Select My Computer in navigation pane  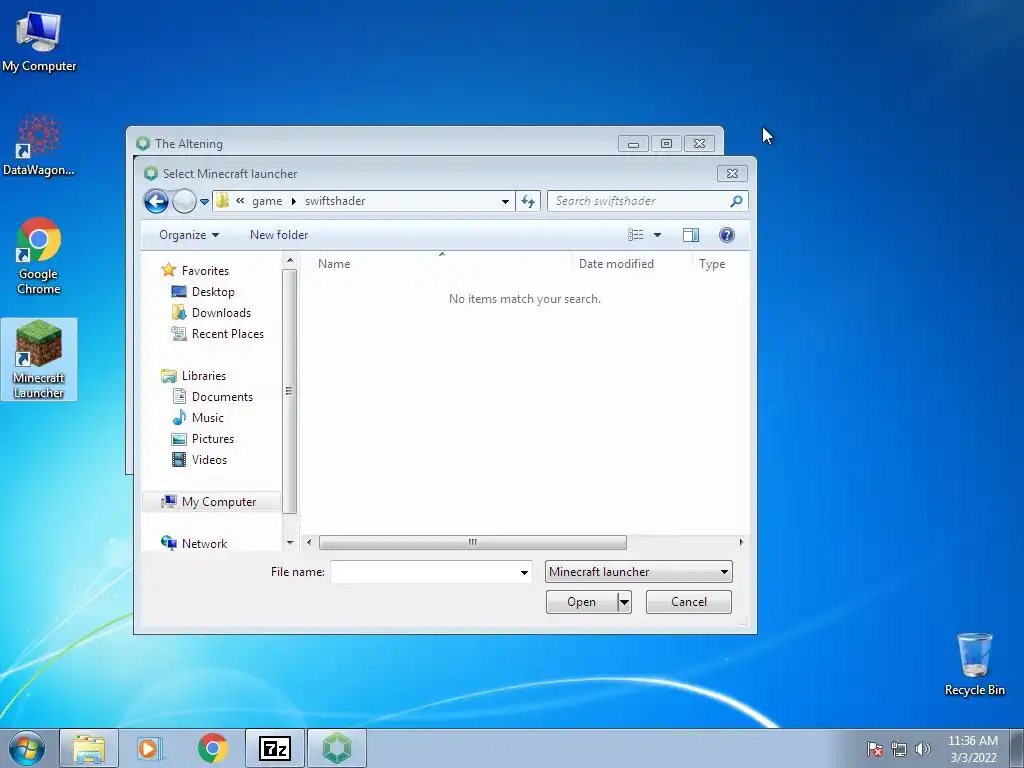(x=211, y=502)
